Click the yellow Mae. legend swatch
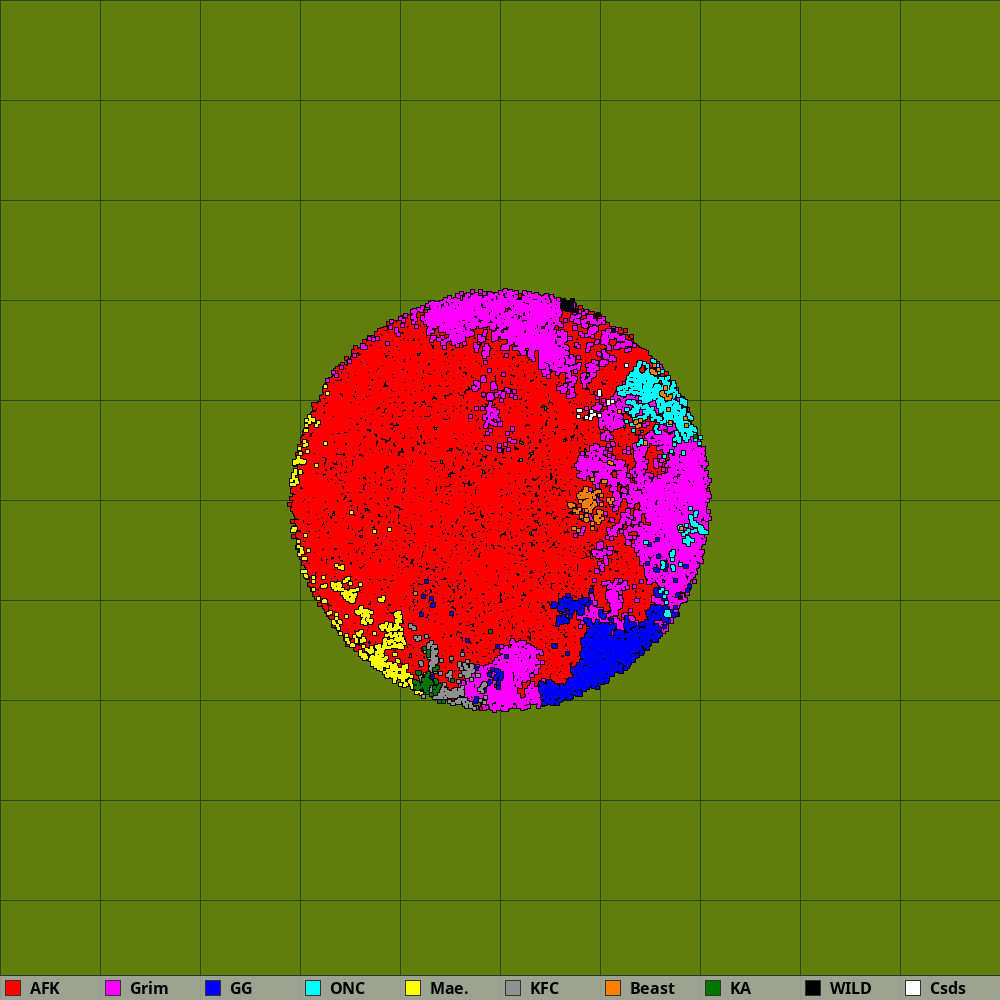1000x1000 pixels. [x=413, y=988]
